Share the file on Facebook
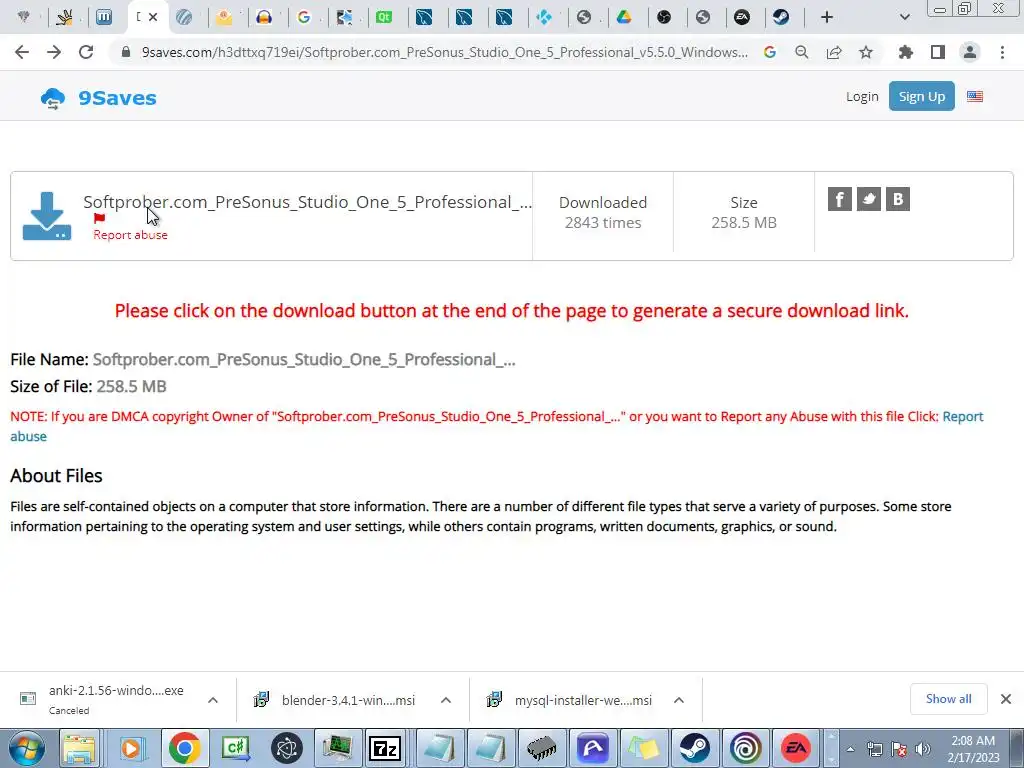 pyautogui.click(x=840, y=199)
